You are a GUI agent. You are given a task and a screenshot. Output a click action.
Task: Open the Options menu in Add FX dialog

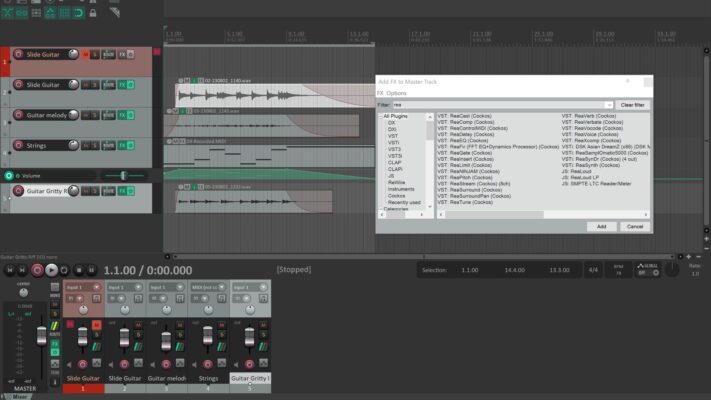pyautogui.click(x=396, y=93)
